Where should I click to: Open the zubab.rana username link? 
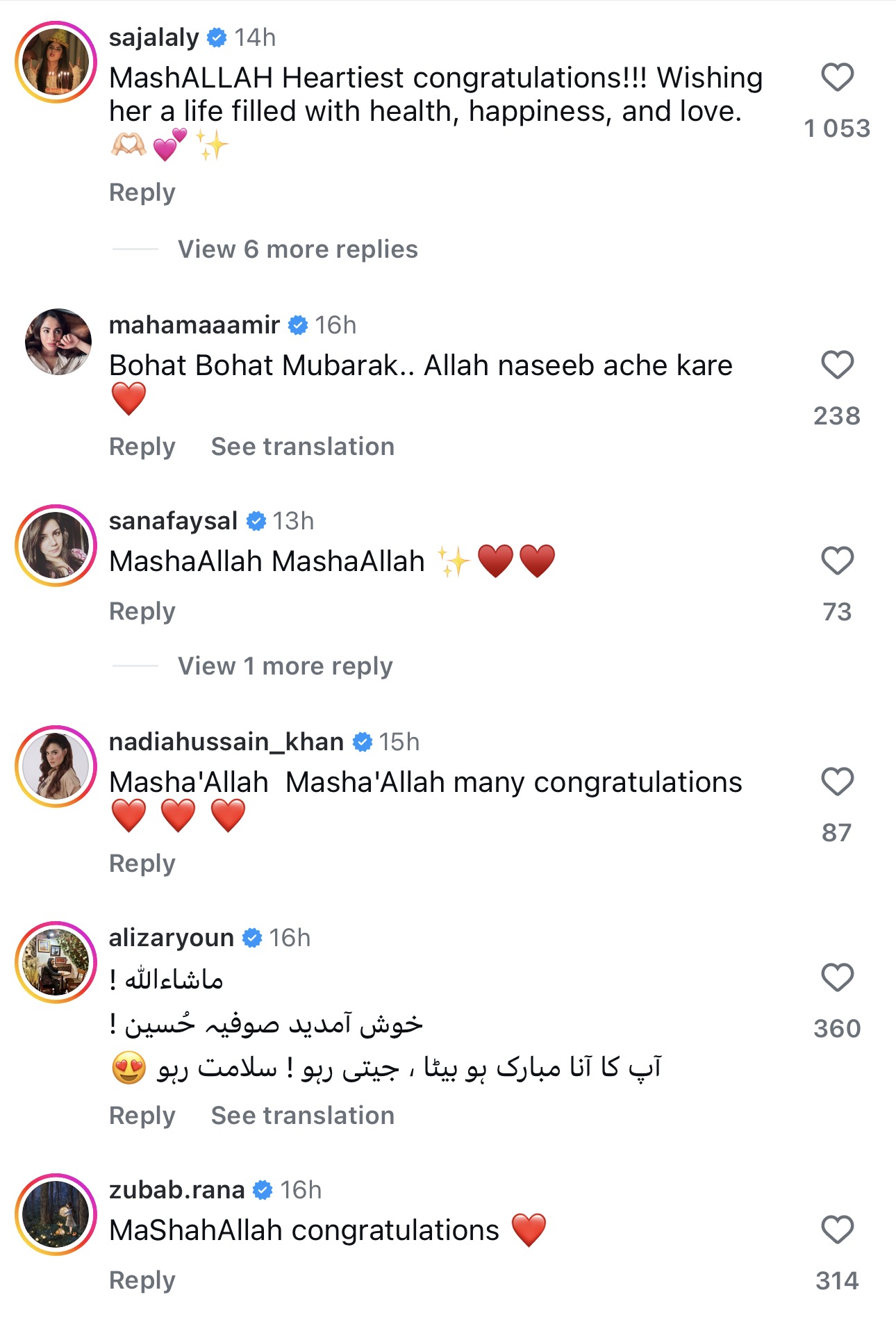pyautogui.click(x=176, y=1189)
